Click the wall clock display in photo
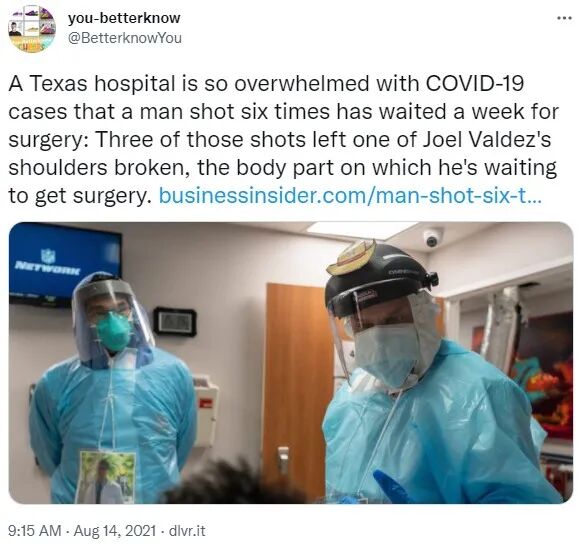 (175, 321)
